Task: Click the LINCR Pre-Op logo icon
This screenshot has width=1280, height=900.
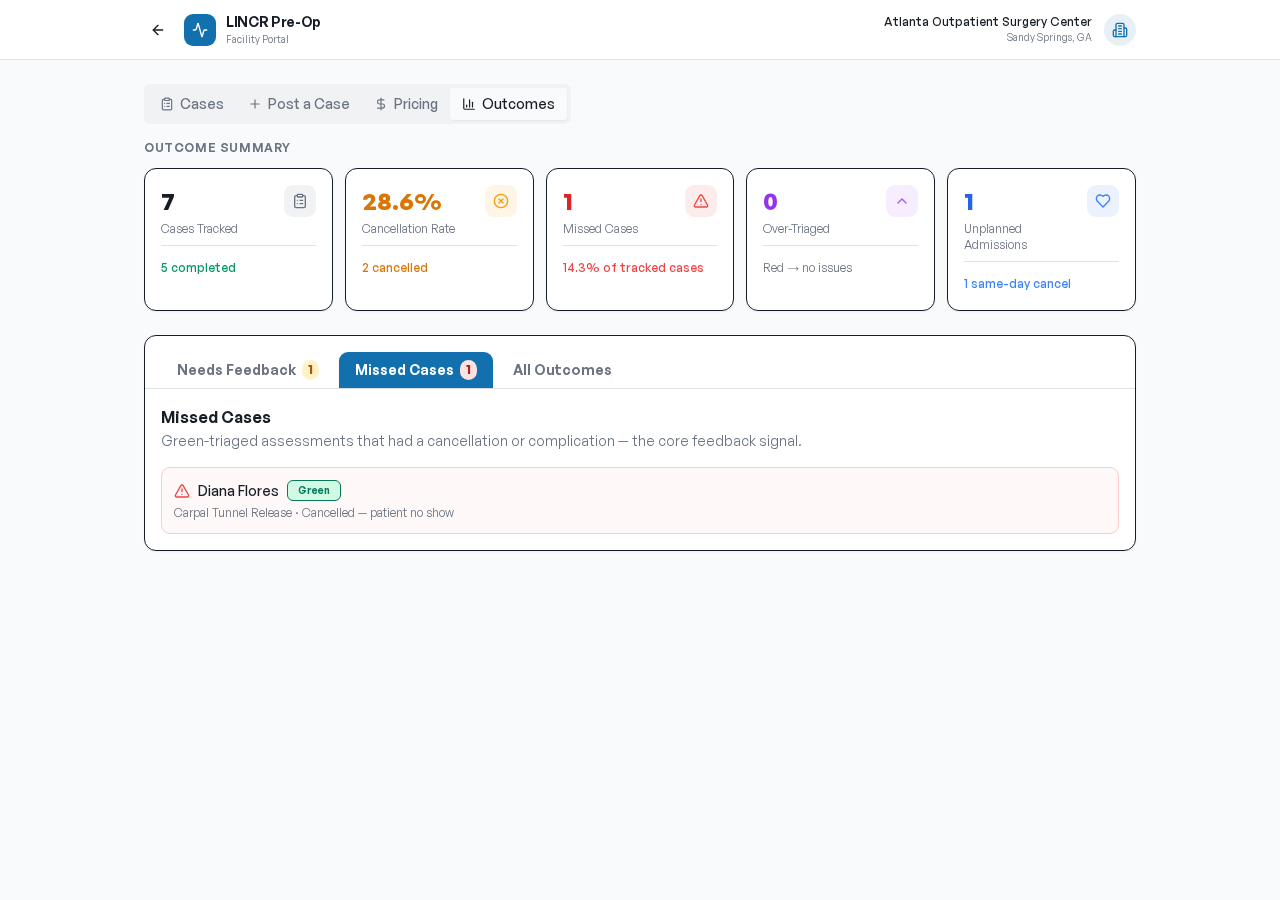Action: coord(200,30)
